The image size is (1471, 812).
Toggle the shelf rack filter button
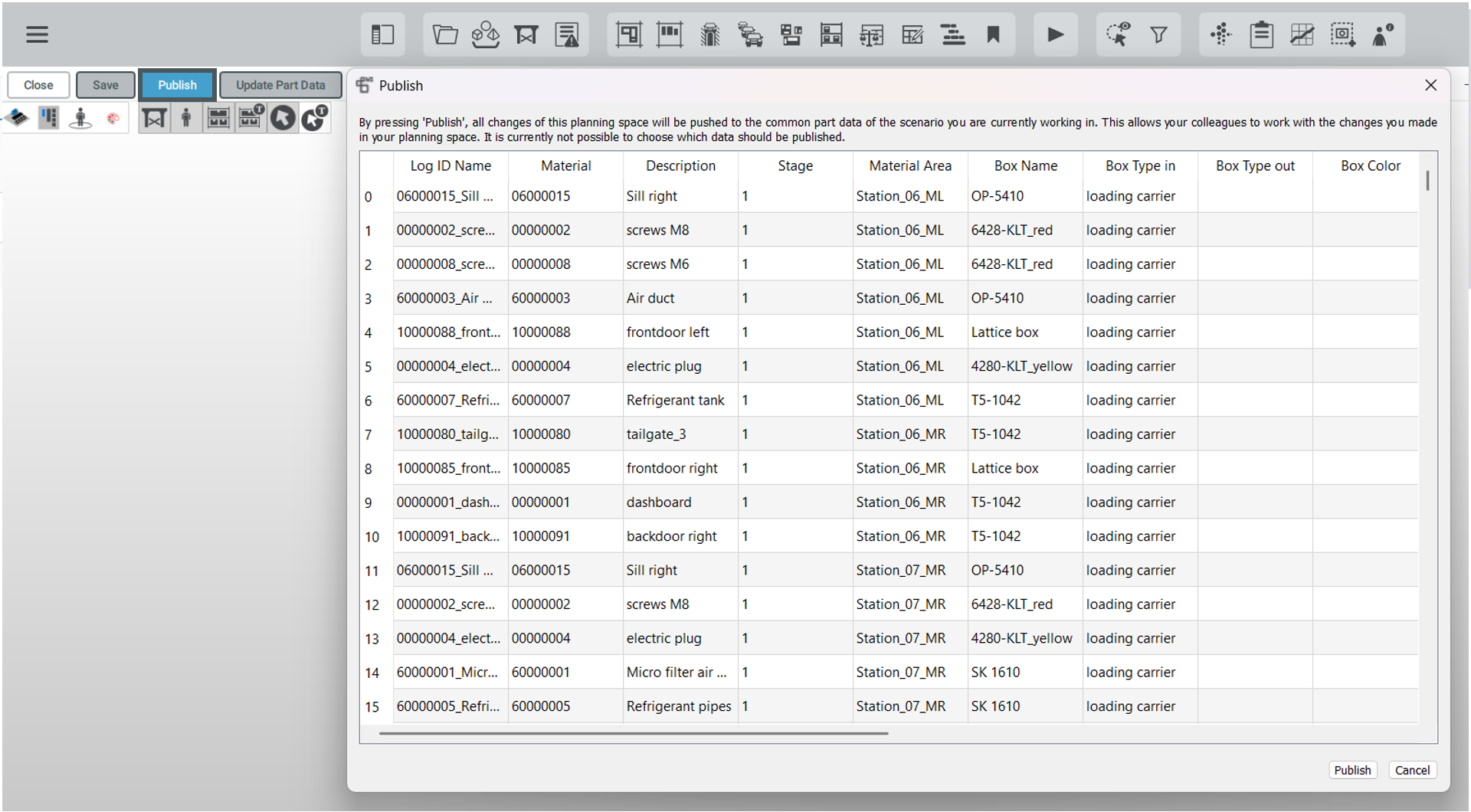(x=218, y=118)
